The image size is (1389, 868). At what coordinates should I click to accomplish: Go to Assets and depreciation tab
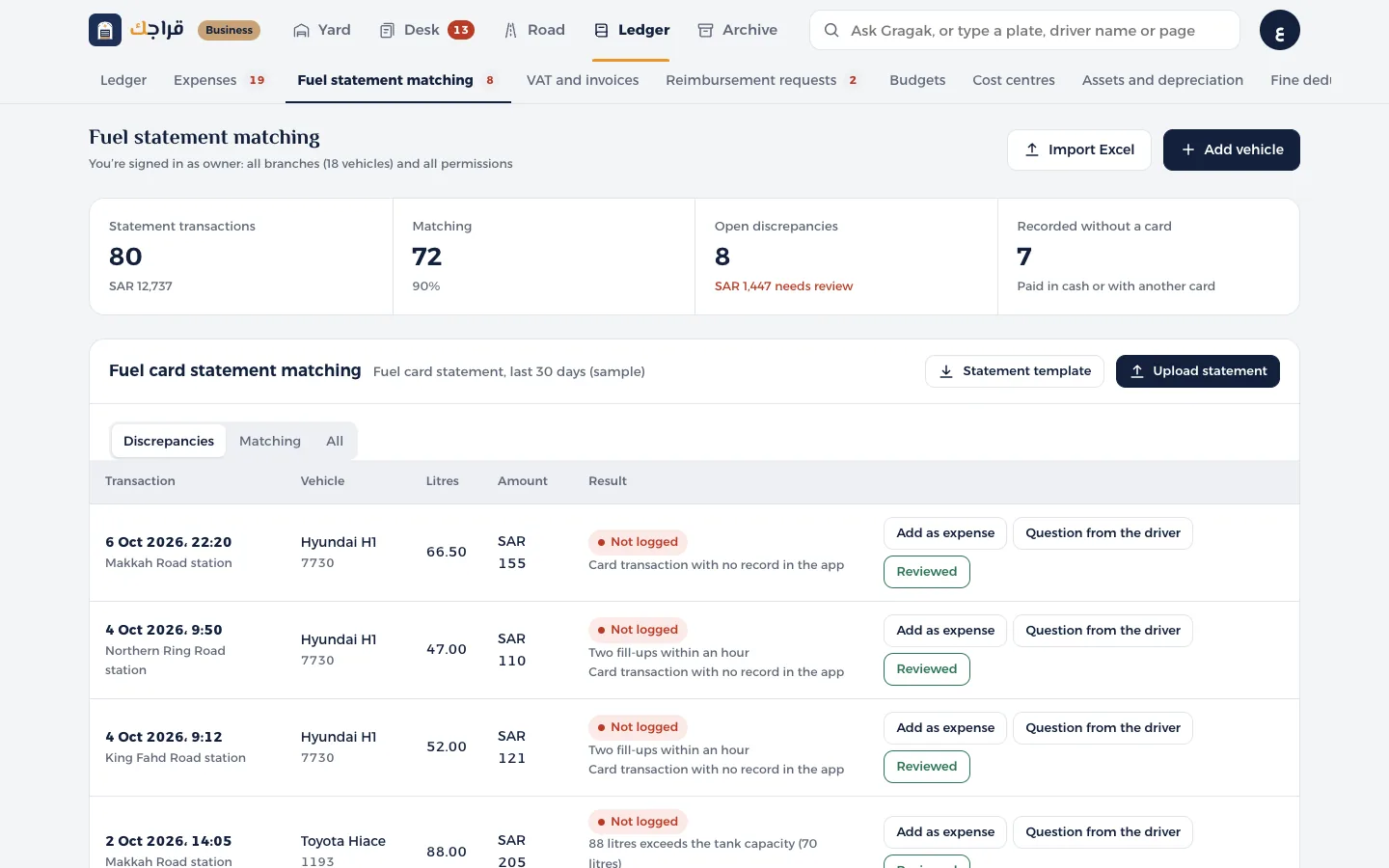pyautogui.click(x=1162, y=80)
